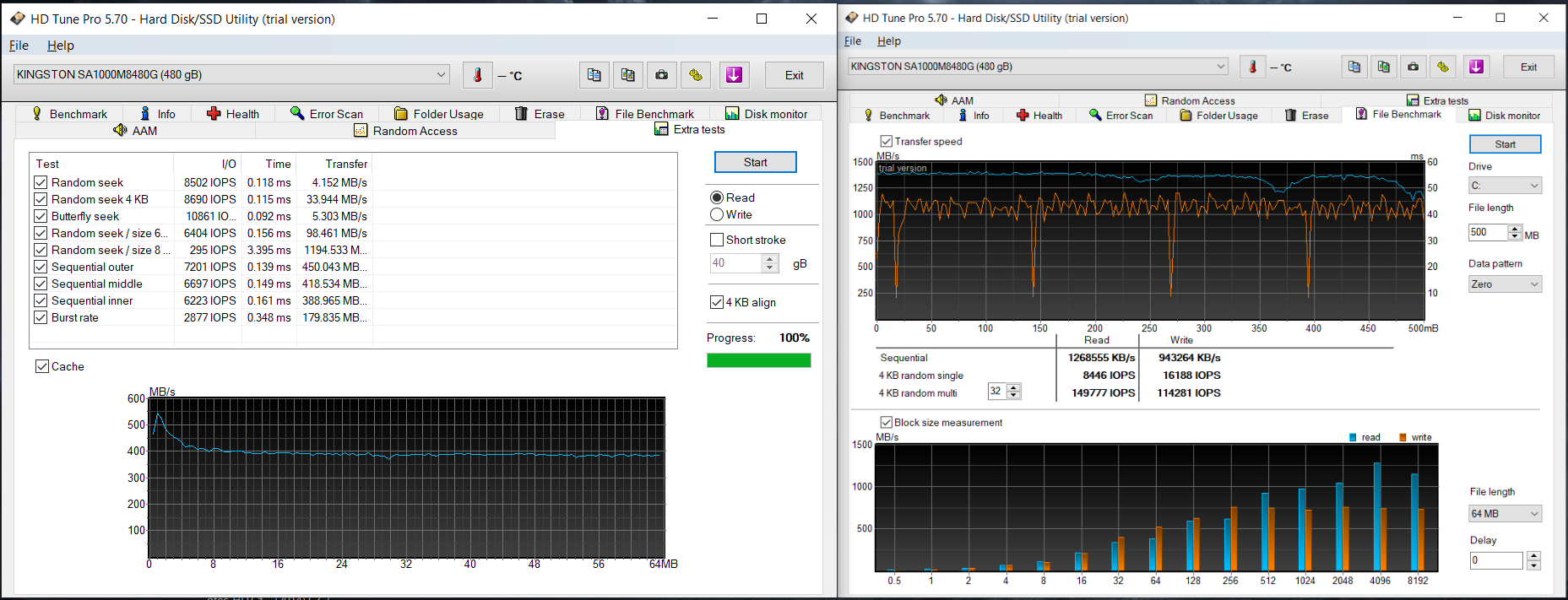Uncheck the Cache checkbox
Viewport: 1568px width, 600px height.
click(42, 366)
